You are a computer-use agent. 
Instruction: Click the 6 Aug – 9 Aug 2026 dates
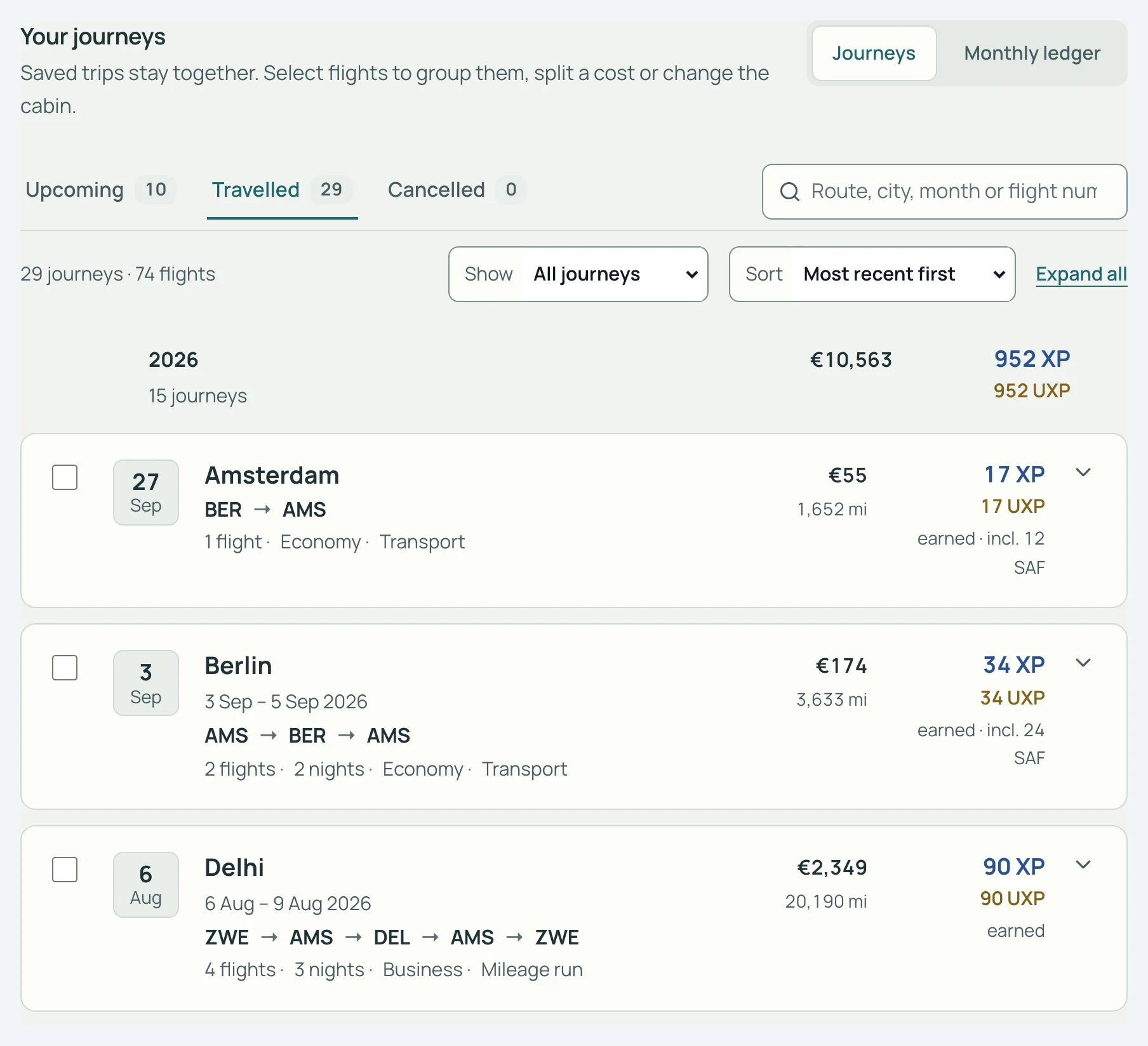pyautogui.click(x=288, y=903)
